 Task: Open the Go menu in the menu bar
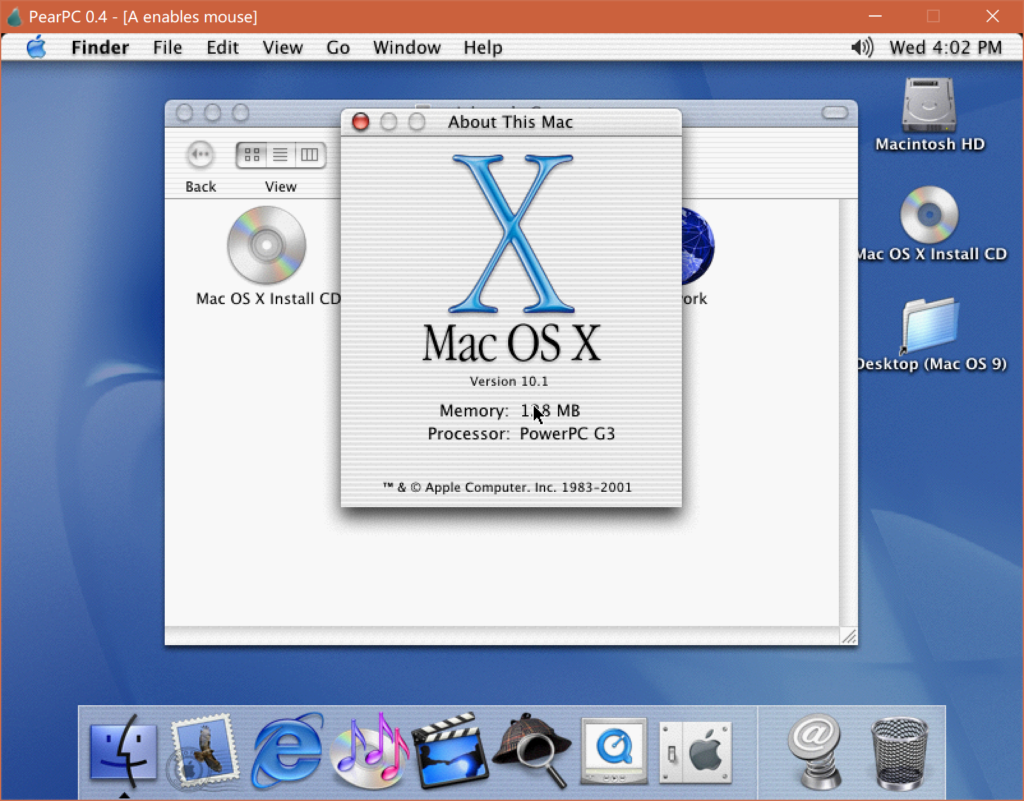pos(337,46)
